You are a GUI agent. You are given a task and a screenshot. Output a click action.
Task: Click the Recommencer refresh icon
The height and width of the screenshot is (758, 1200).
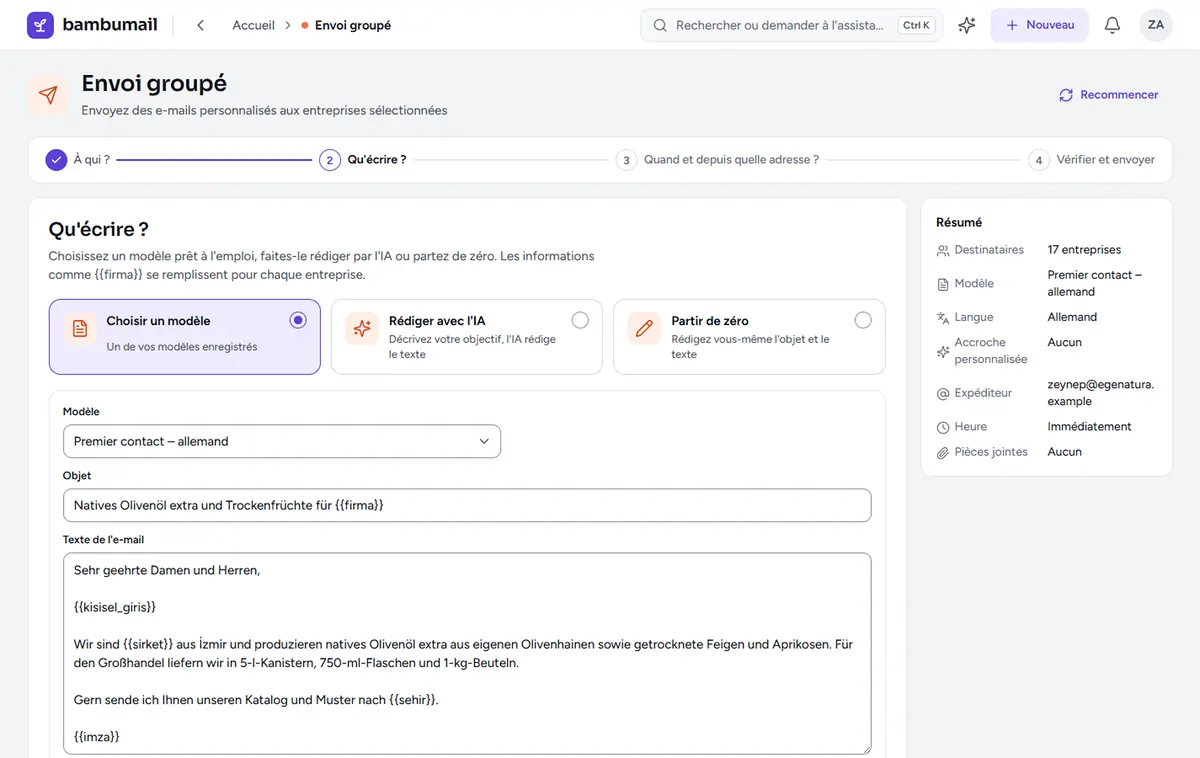(x=1066, y=95)
